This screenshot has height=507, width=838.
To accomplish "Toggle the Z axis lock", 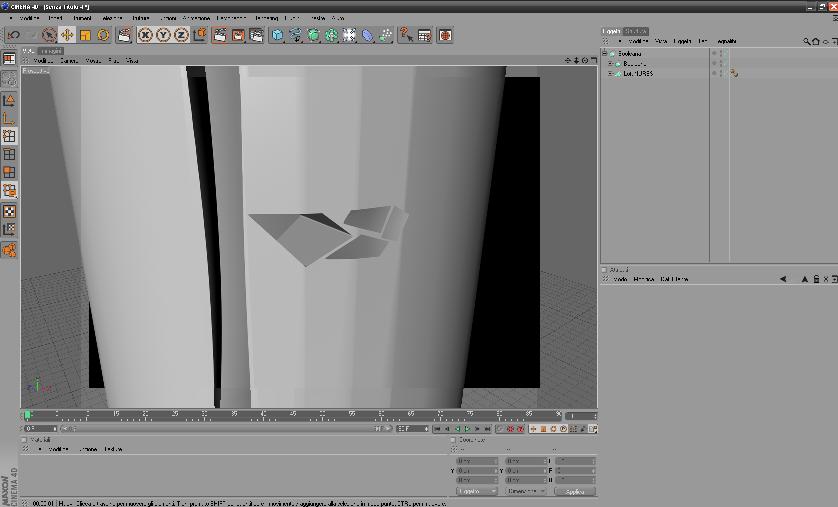I will [181, 35].
